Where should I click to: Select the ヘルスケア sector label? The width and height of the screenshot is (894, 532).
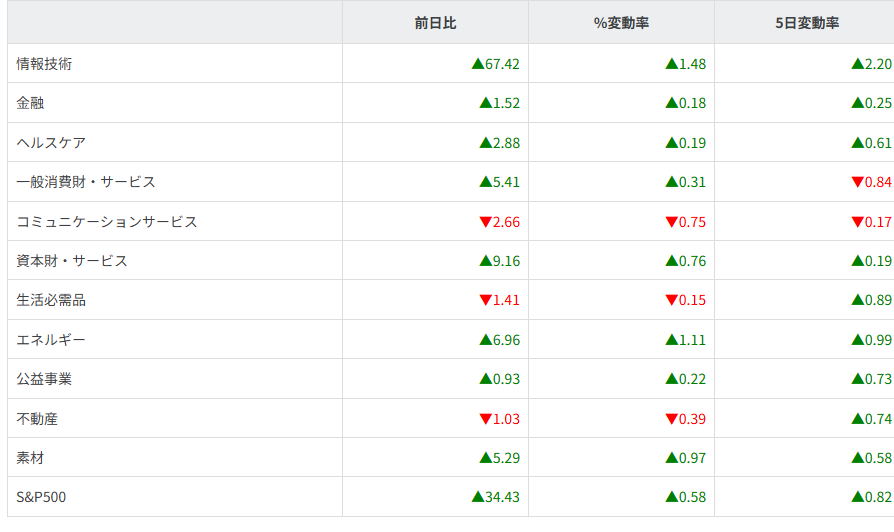pos(51,143)
